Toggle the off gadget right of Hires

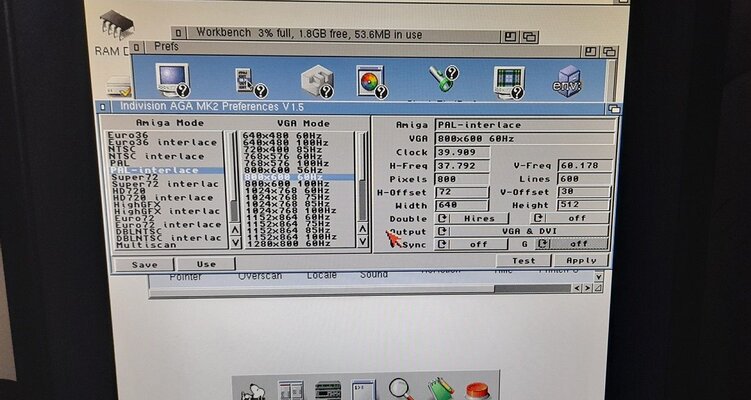[x=570, y=217]
